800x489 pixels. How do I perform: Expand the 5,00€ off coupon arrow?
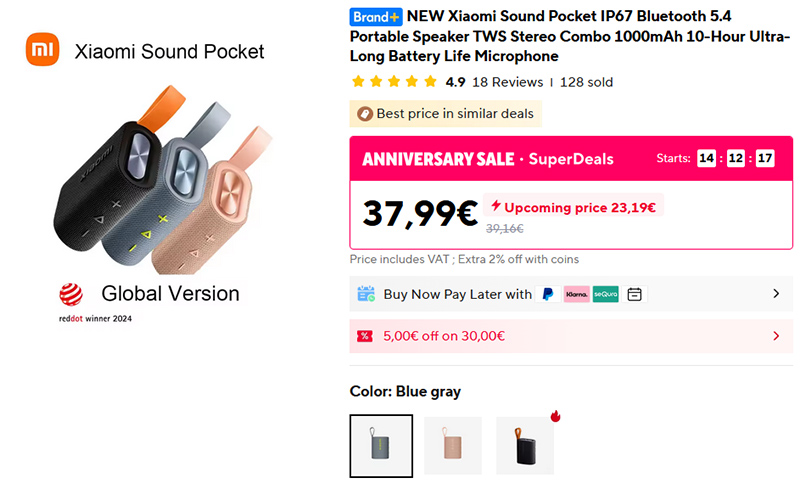776,336
